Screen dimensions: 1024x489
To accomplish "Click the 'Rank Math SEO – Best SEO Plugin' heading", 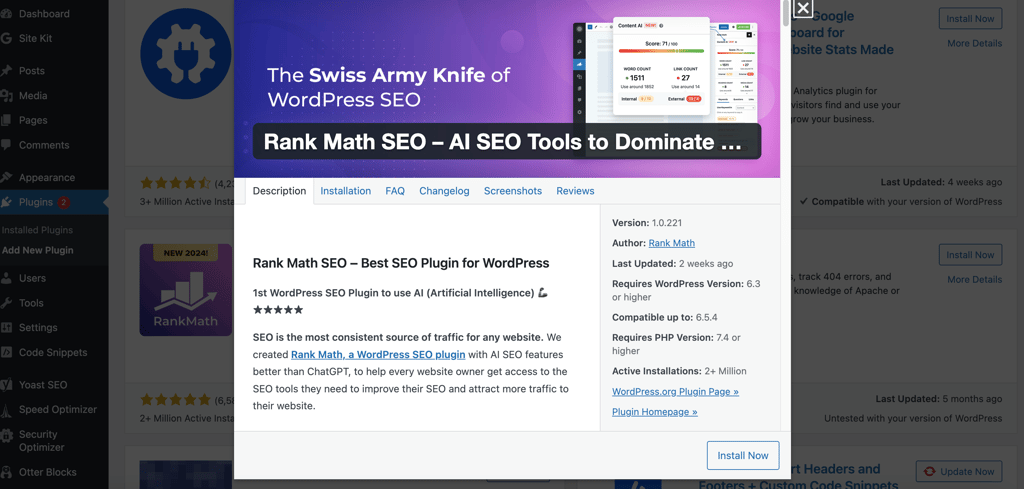I will coord(401,264).
